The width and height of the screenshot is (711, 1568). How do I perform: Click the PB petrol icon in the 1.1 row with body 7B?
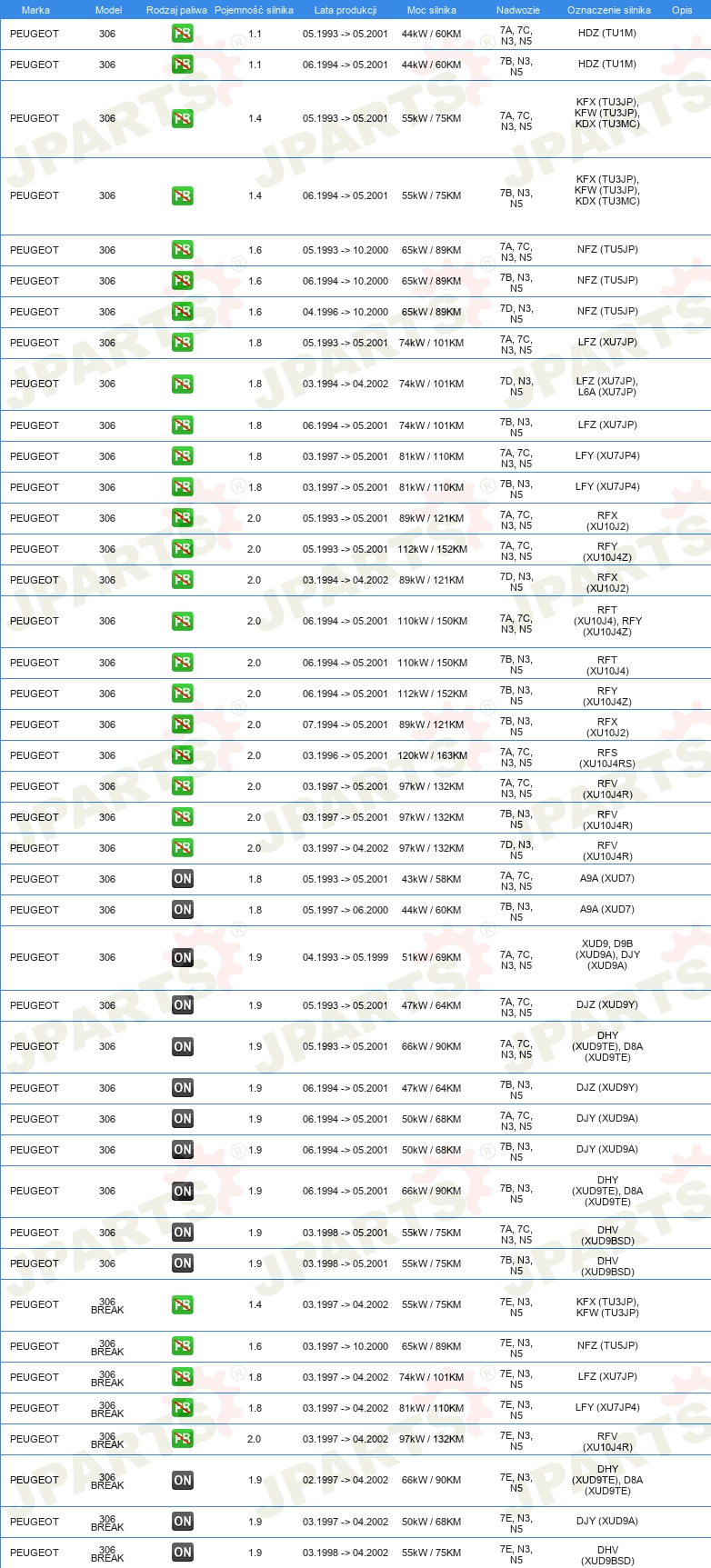click(x=183, y=65)
